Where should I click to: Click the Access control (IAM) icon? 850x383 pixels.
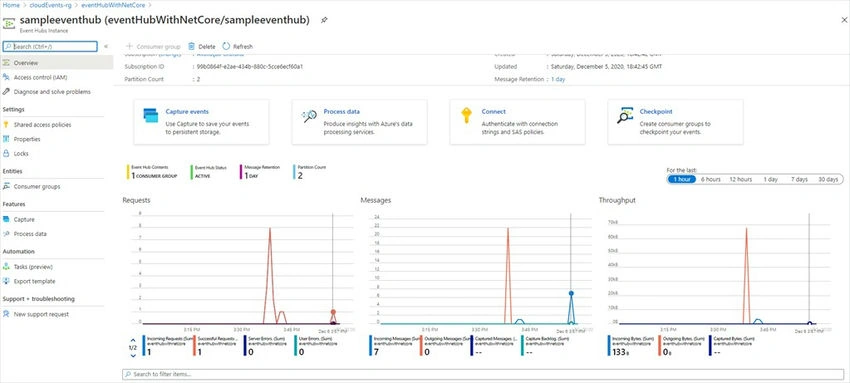click(x=6, y=77)
